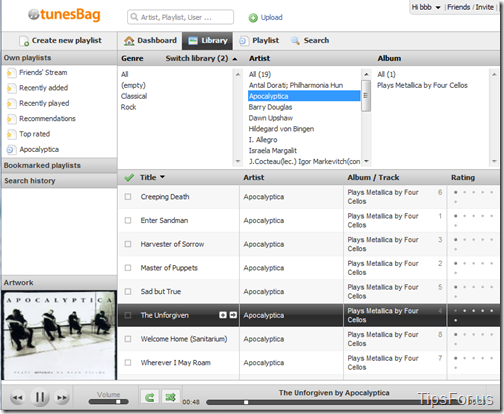This screenshot has width=504, height=414.
Task: Skip to next track
Action: tap(62, 397)
